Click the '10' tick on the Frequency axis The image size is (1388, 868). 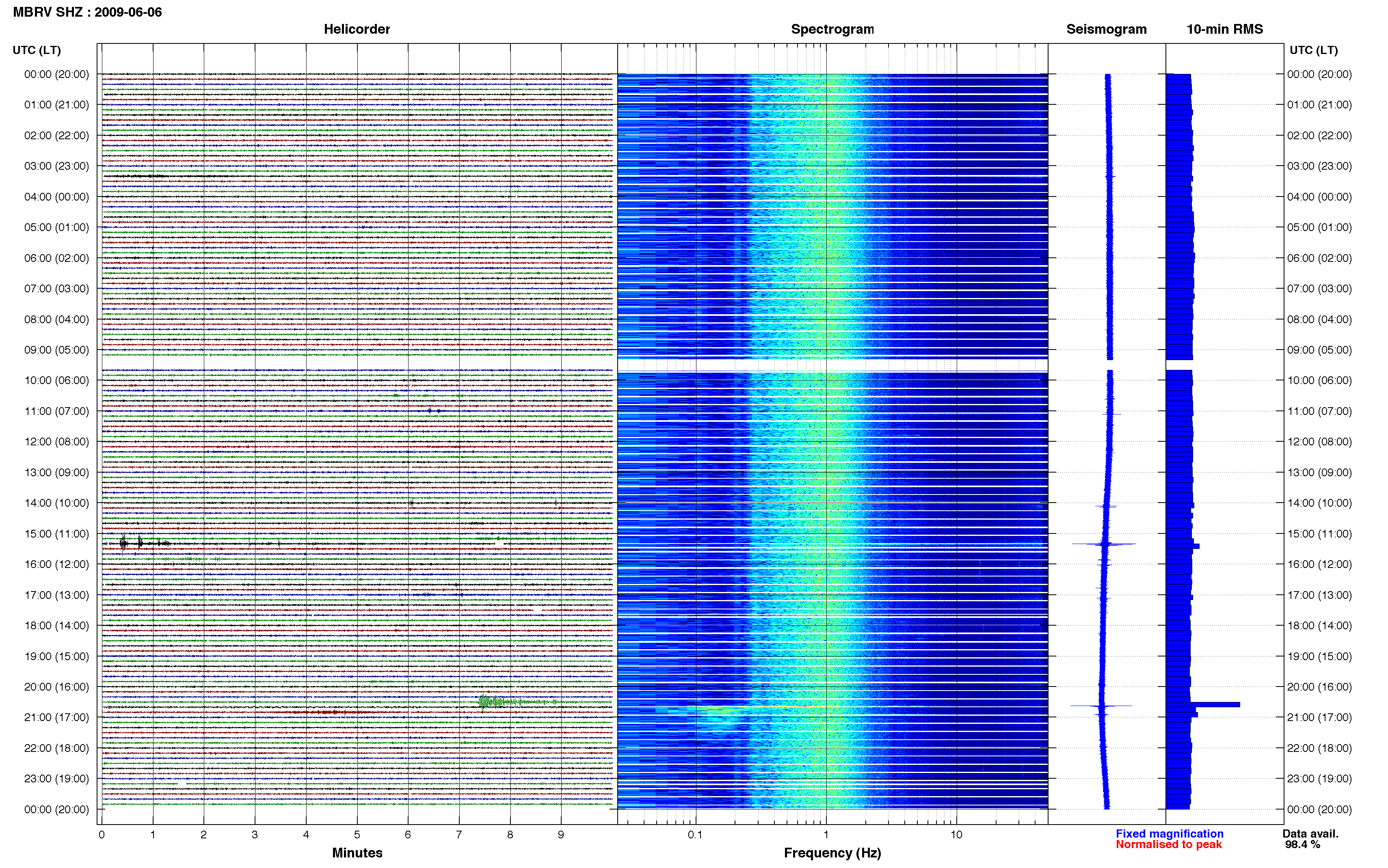coord(956,835)
